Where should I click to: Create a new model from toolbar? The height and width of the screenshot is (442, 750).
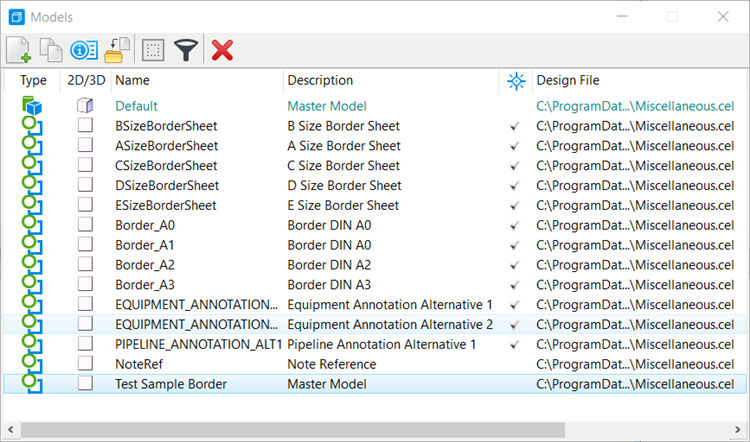[19, 49]
